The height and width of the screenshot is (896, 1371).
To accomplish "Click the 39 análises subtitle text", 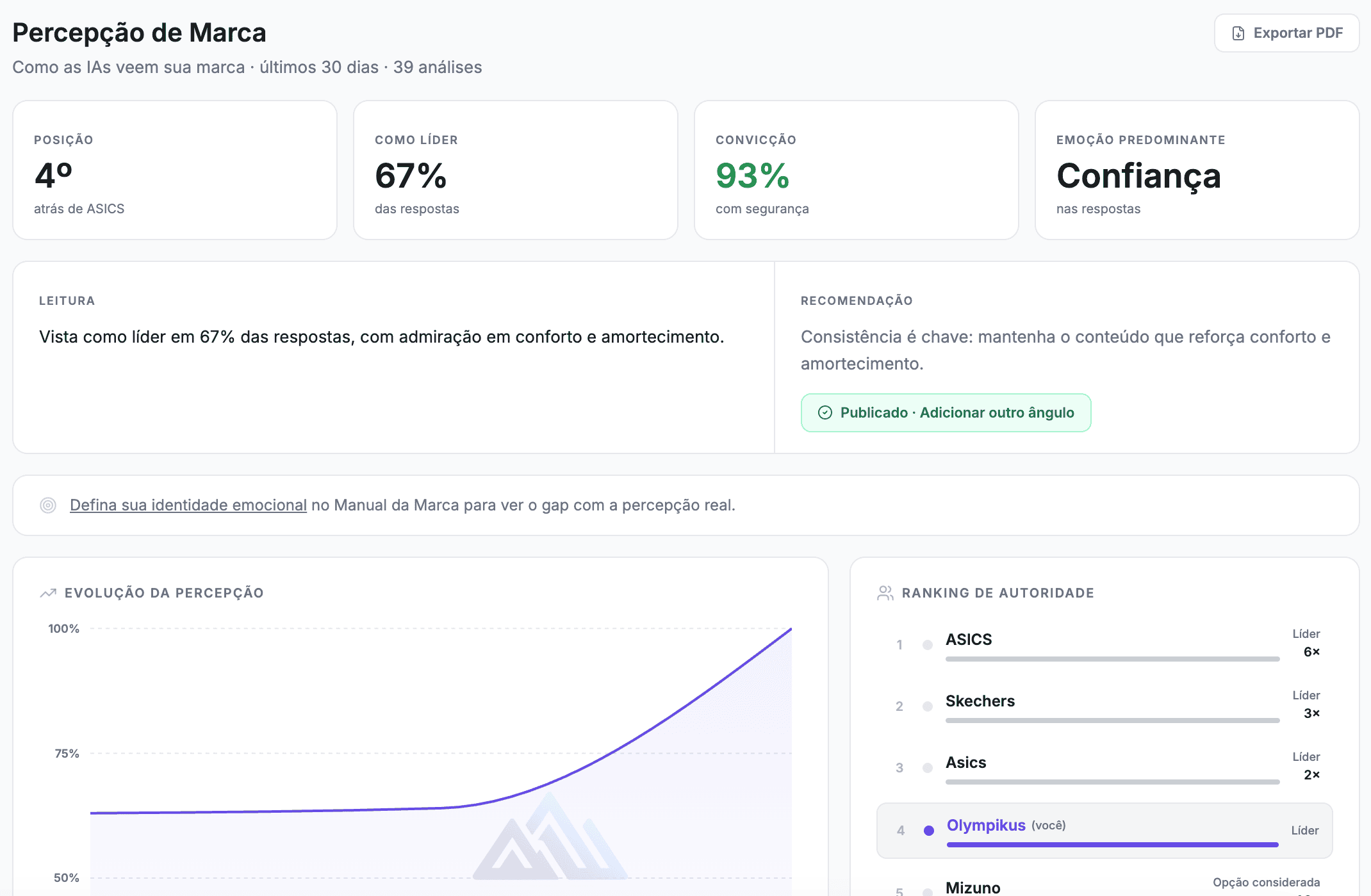I will pyautogui.click(x=438, y=67).
